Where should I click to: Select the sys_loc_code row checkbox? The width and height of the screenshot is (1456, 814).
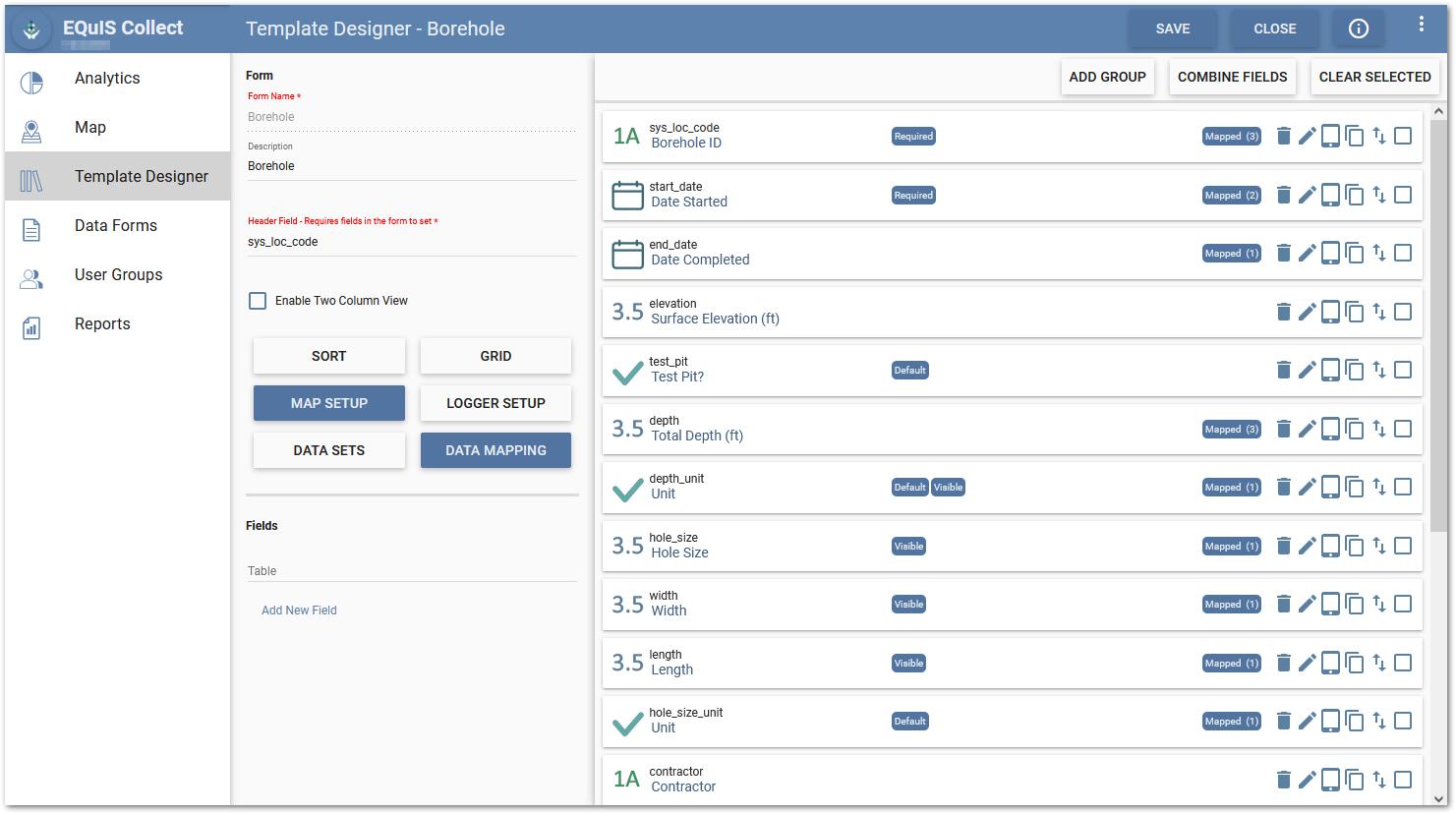(x=1403, y=136)
